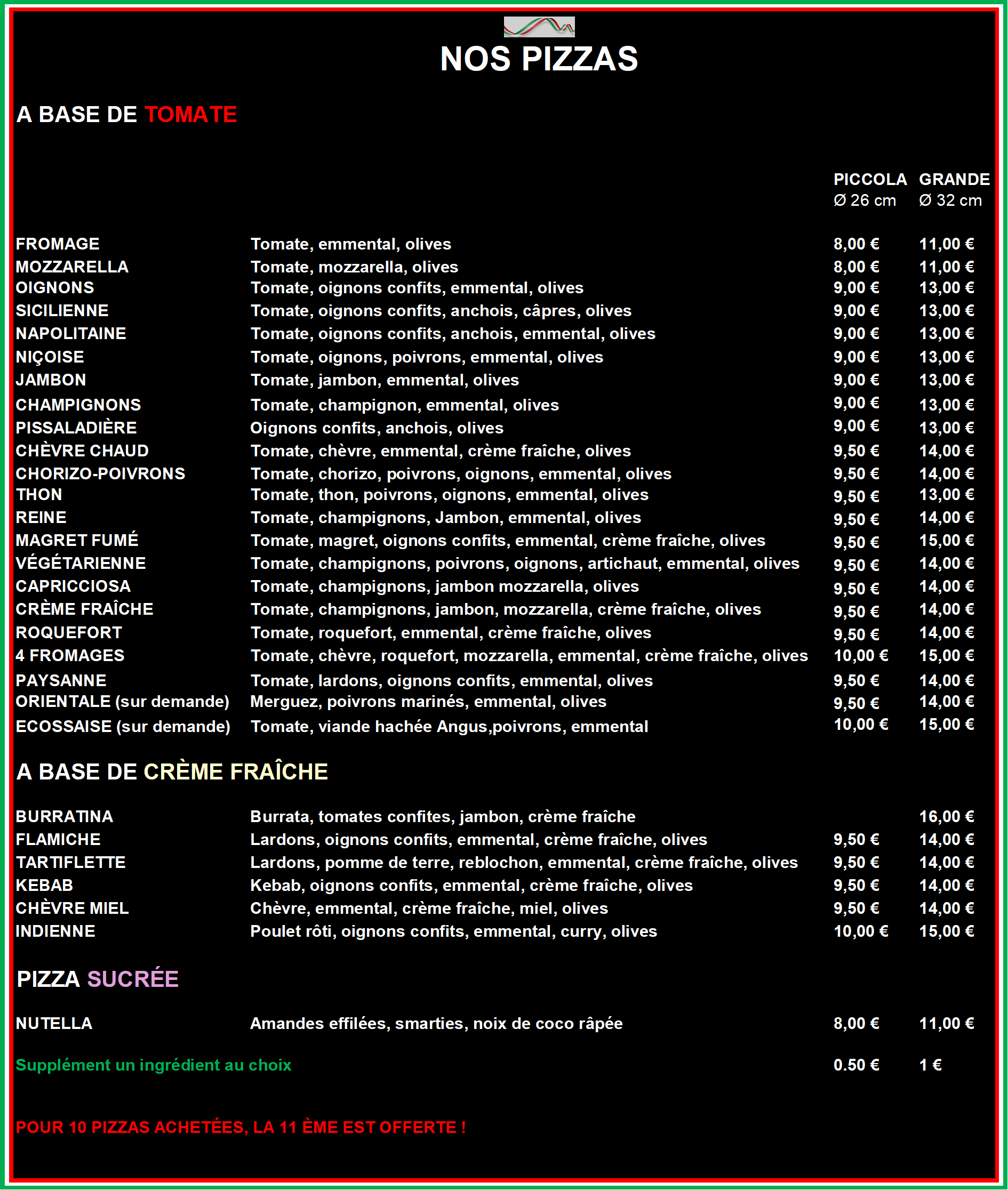1008x1190 pixels.
Task: Click the PIZZA SUCRÉE section heading
Action: [x=97, y=979]
